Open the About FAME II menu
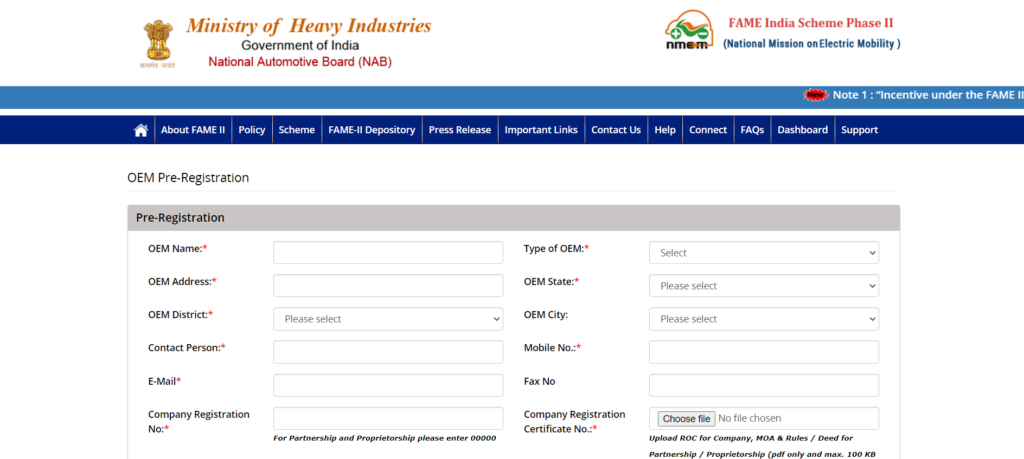 coord(193,130)
